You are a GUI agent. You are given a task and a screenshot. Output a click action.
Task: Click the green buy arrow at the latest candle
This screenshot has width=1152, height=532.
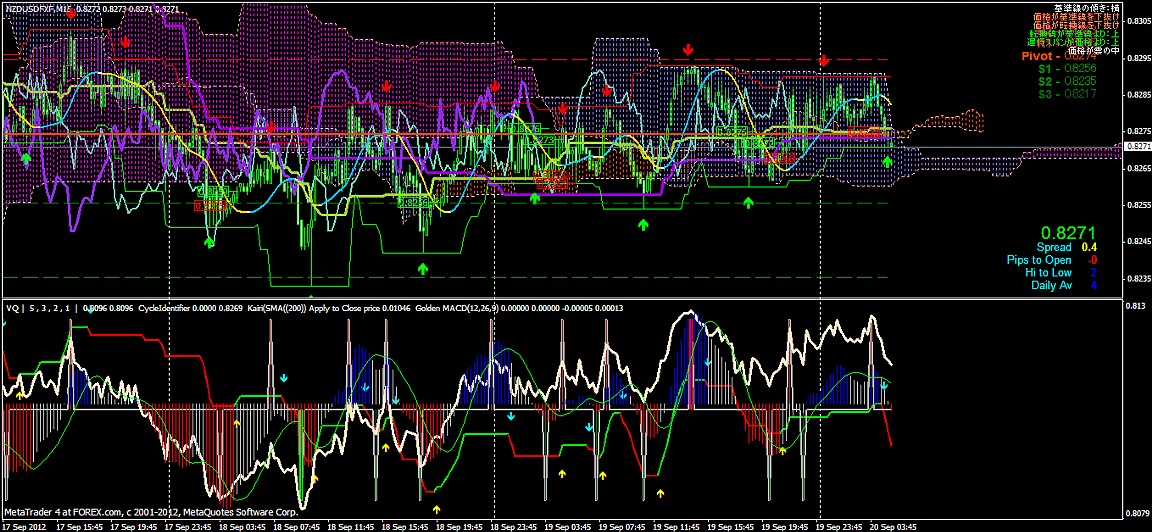(889, 159)
